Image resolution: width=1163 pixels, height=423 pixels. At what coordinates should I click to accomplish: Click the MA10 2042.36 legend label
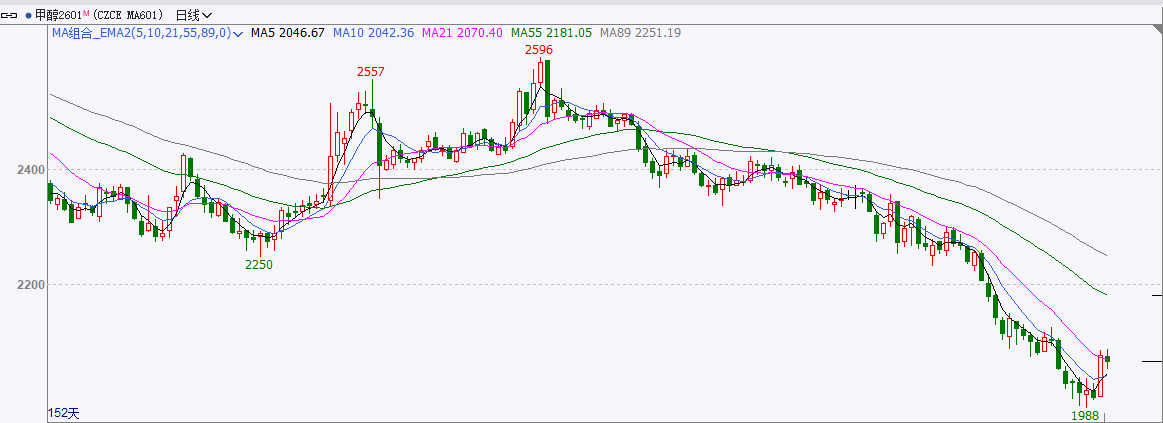click(373, 33)
